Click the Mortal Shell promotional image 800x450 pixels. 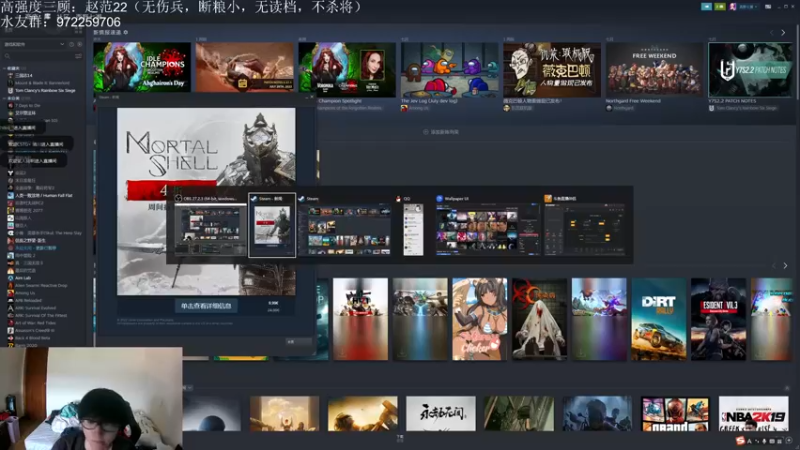click(206, 202)
